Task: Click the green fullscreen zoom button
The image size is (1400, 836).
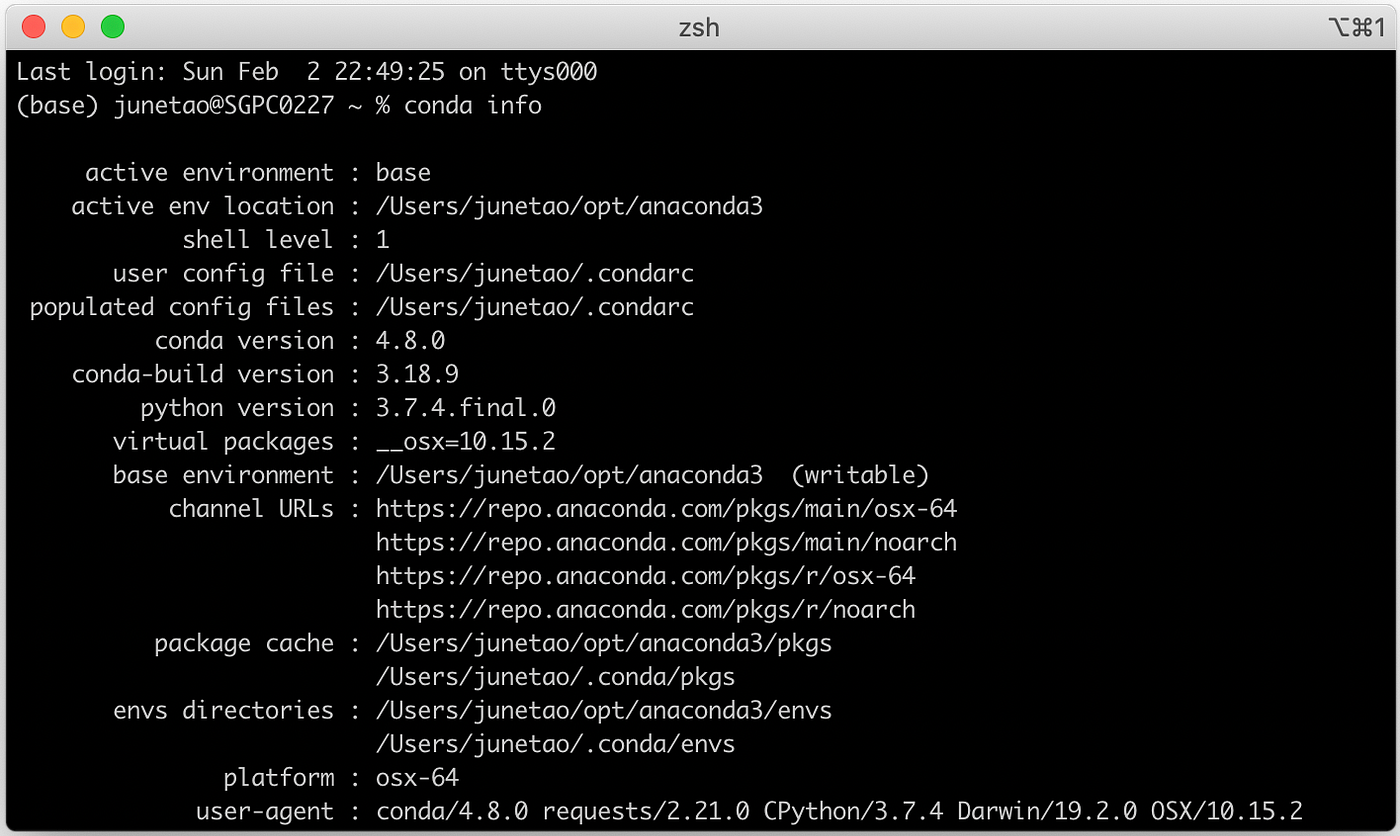Action: click(x=110, y=27)
